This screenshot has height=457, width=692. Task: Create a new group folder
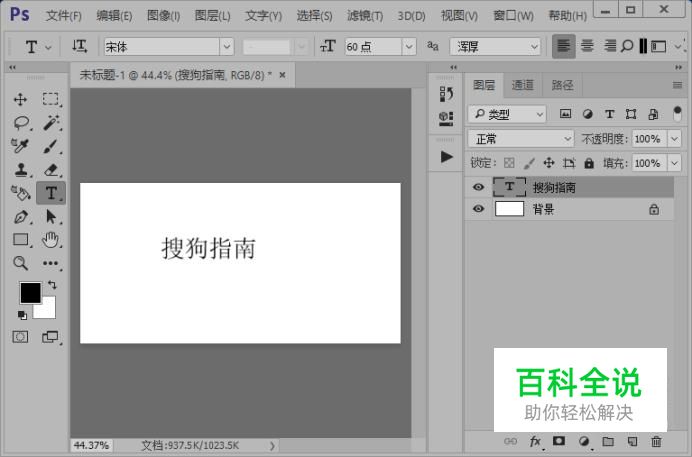point(608,441)
